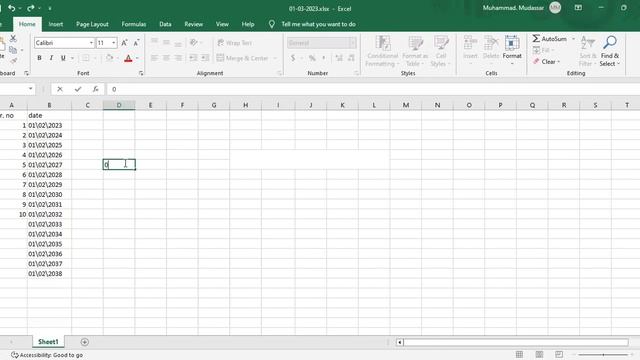Open Conditional Formatting menu
640x360 pixels.
pos(382,51)
